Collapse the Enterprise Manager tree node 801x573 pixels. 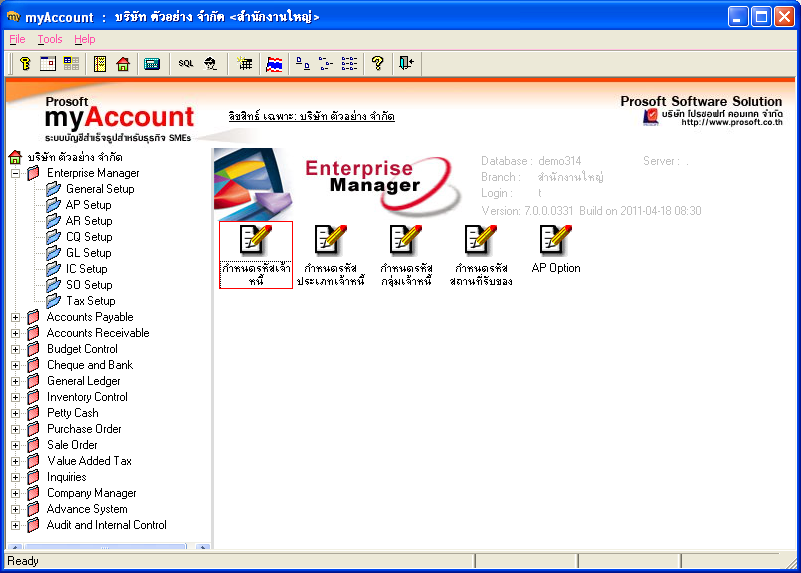click(x=16, y=173)
